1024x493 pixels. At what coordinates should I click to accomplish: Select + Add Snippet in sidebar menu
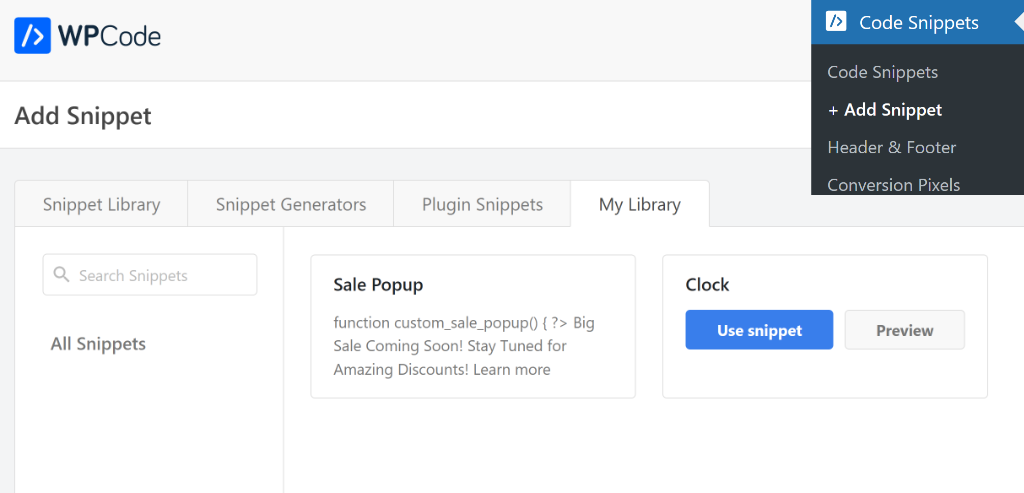[885, 110]
